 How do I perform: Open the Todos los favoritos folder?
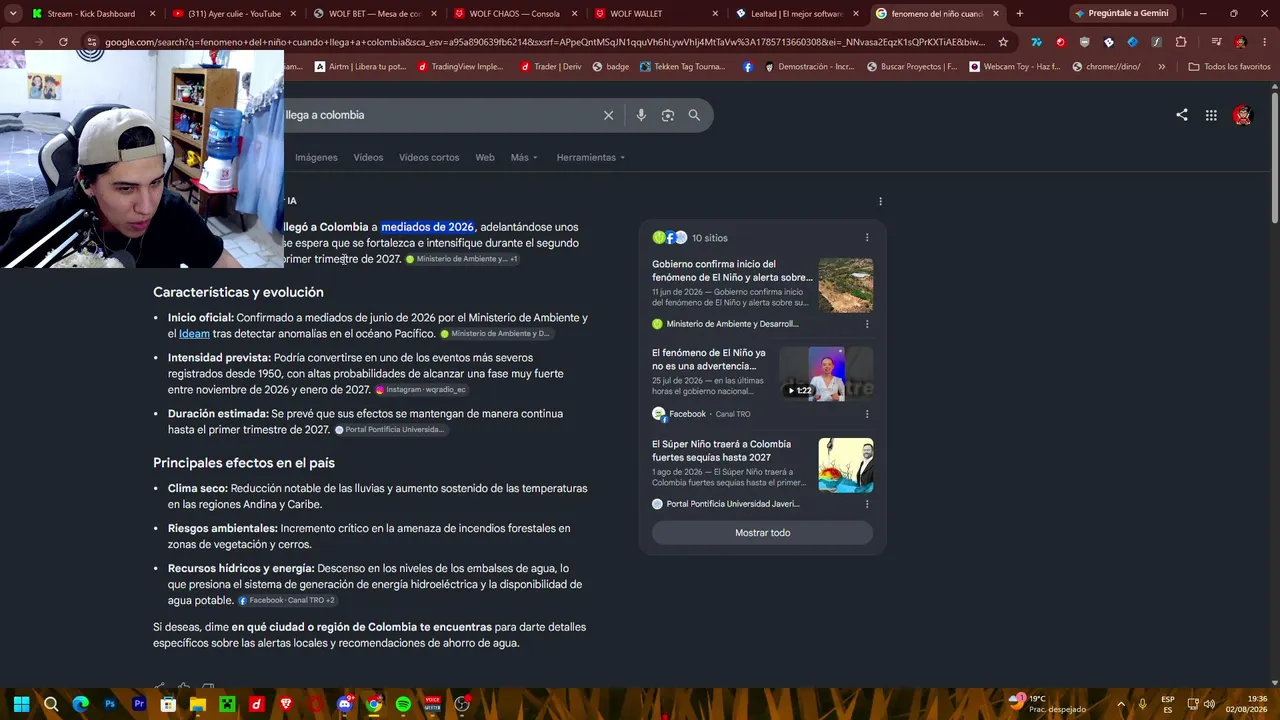1229,67
